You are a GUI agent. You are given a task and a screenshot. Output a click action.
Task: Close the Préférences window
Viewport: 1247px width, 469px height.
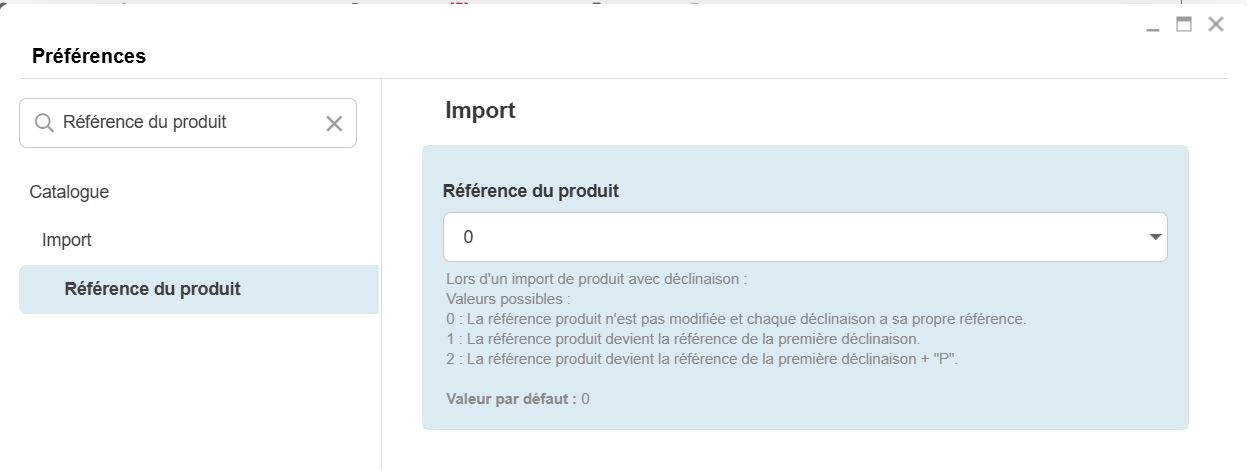point(1216,25)
